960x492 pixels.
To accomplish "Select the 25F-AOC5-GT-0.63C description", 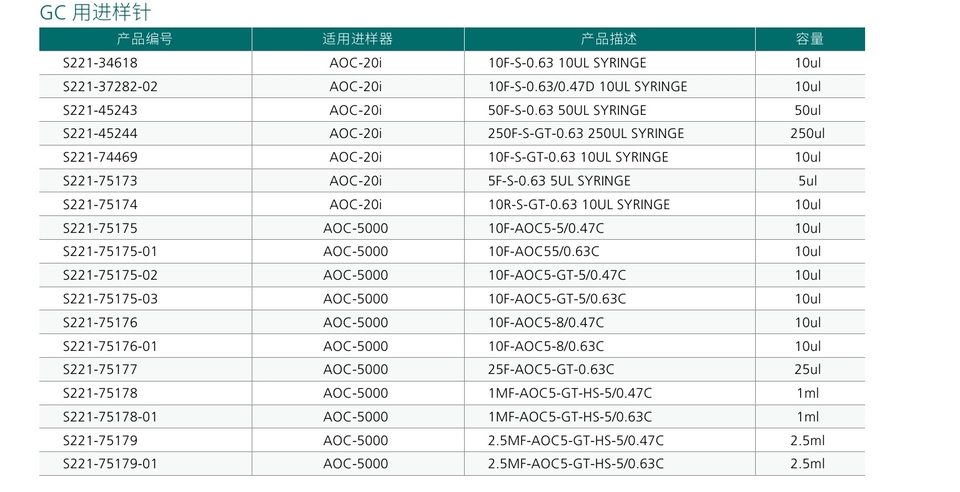I will [551, 369].
